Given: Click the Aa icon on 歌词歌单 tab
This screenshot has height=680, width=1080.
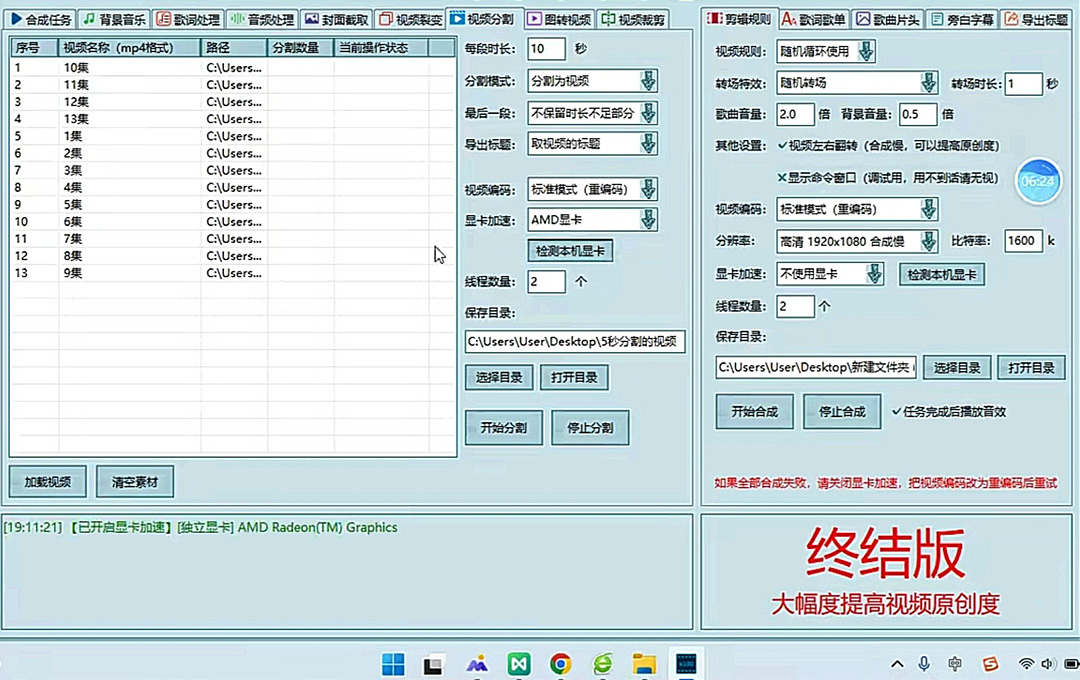Looking at the screenshot, I should [787, 18].
